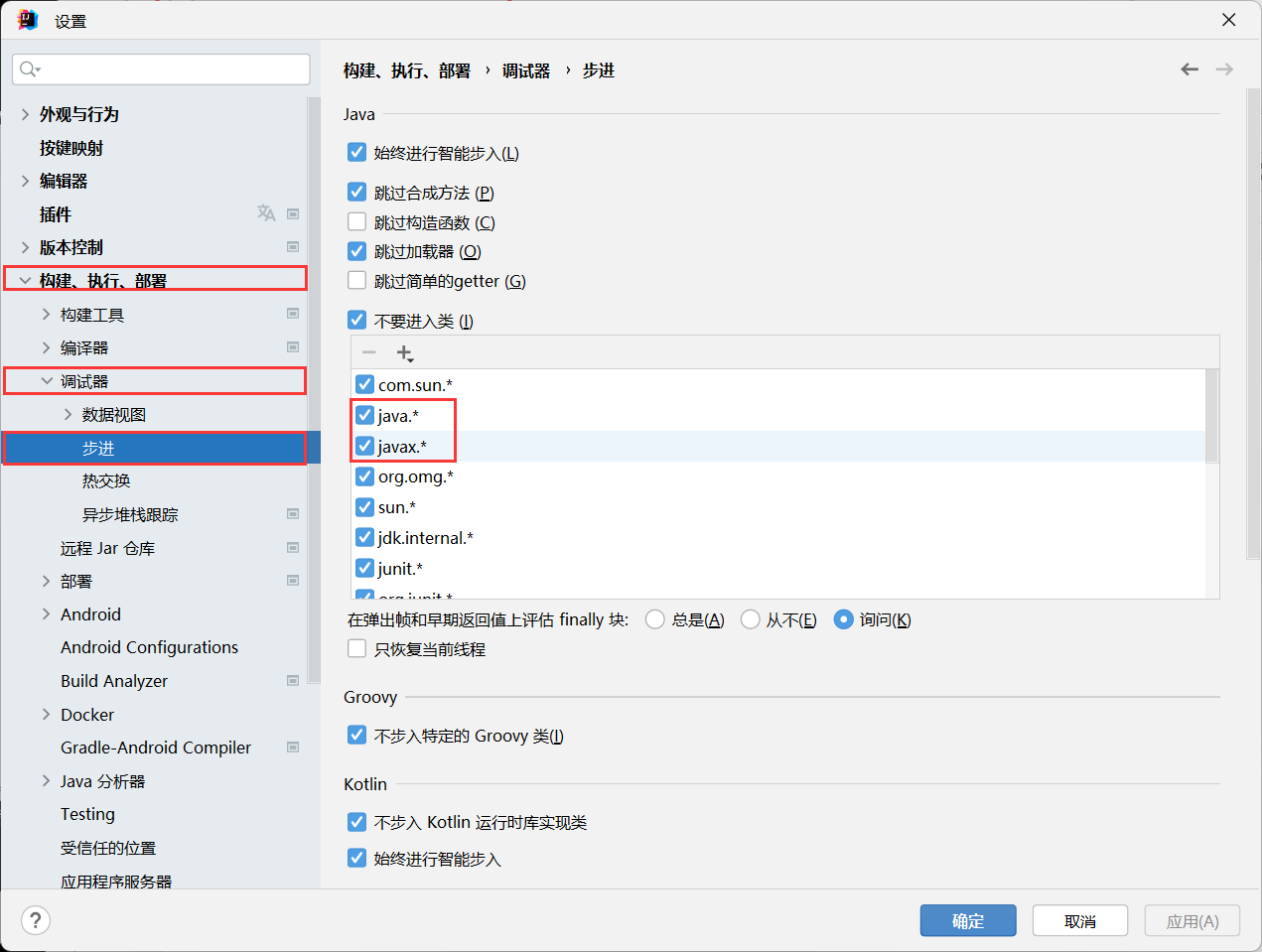
Task: Click the 取消 button
Action: (x=1079, y=921)
